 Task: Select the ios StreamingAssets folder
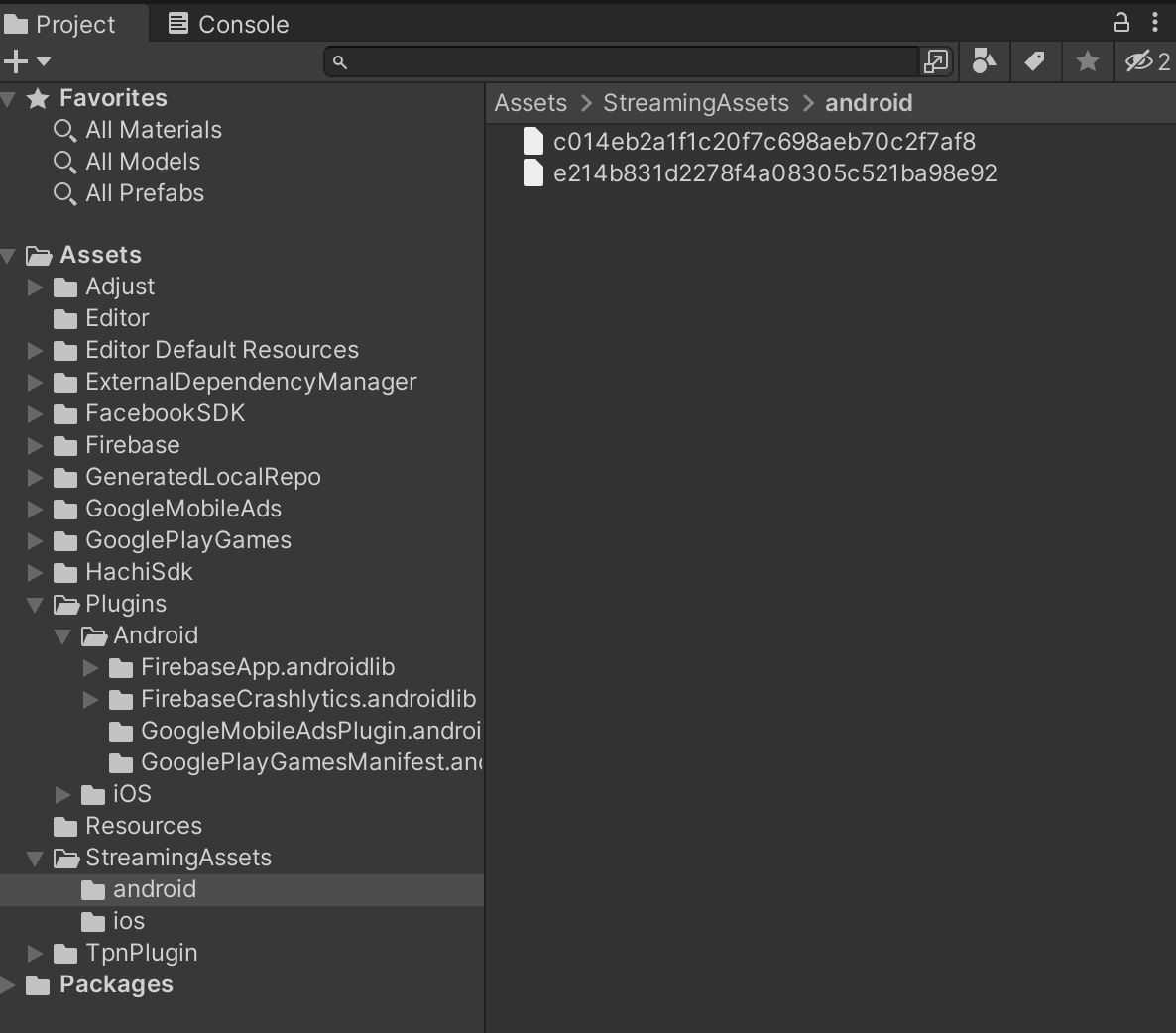[128, 921]
